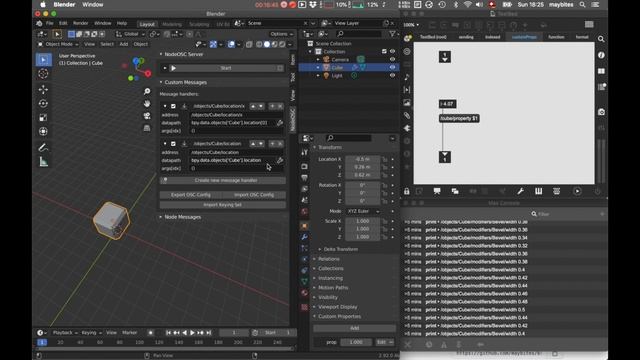This screenshot has width=640, height=360.
Task: Open the XYZ Euler rotation mode dropdown
Action: (363, 211)
